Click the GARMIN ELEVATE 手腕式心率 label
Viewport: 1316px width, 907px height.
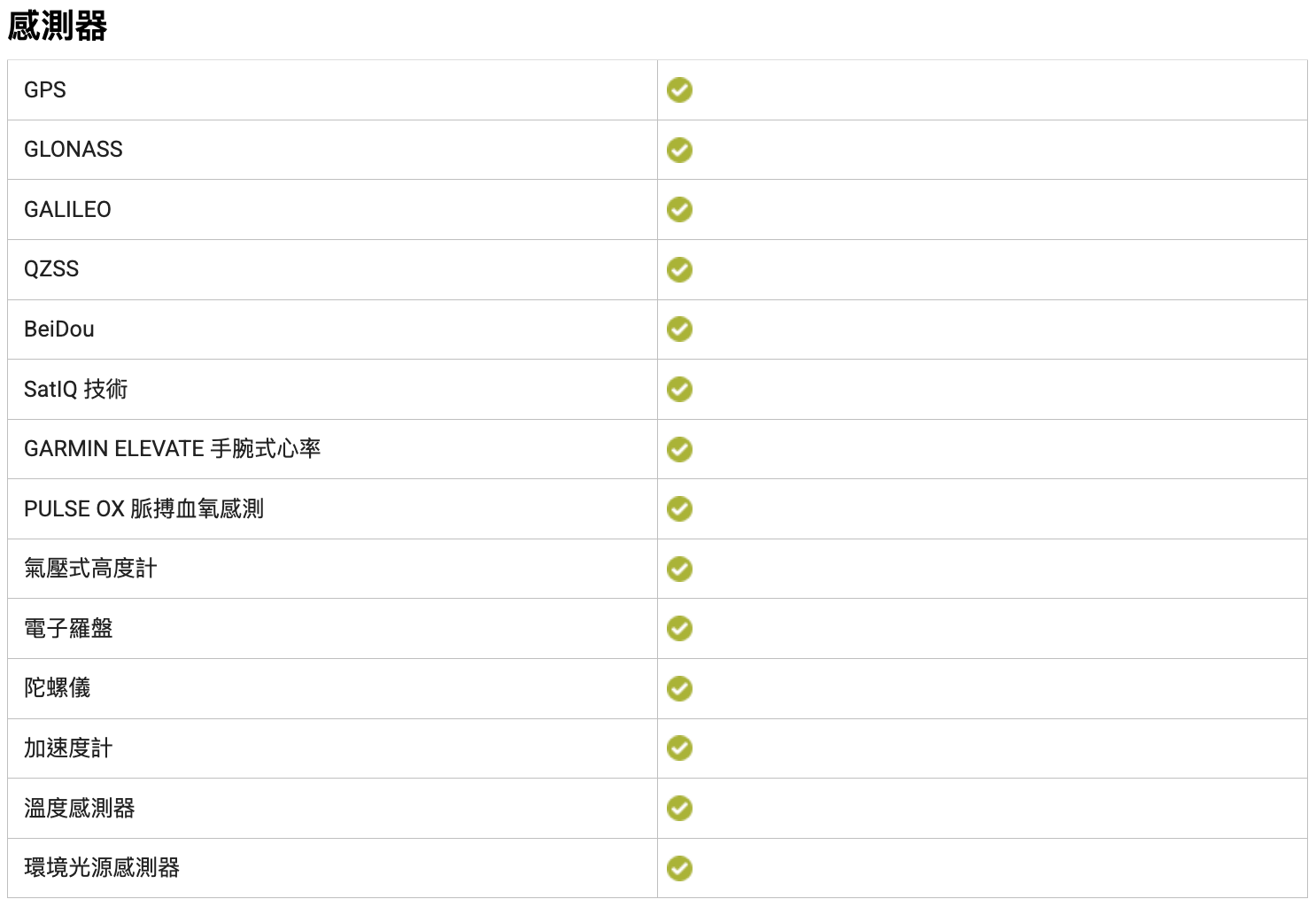coord(172,449)
